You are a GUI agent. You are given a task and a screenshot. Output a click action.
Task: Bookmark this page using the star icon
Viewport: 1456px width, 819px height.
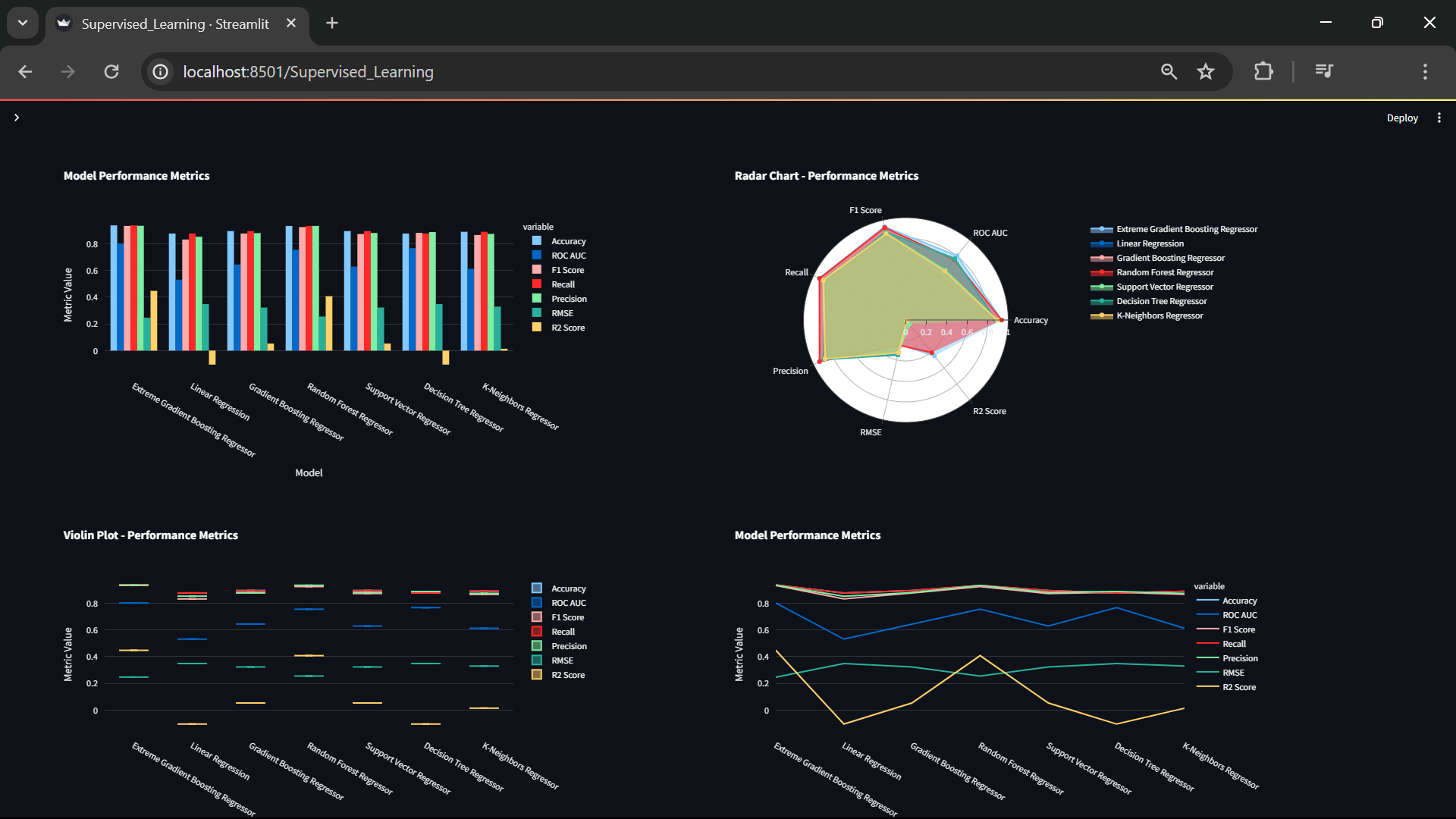pos(1205,71)
